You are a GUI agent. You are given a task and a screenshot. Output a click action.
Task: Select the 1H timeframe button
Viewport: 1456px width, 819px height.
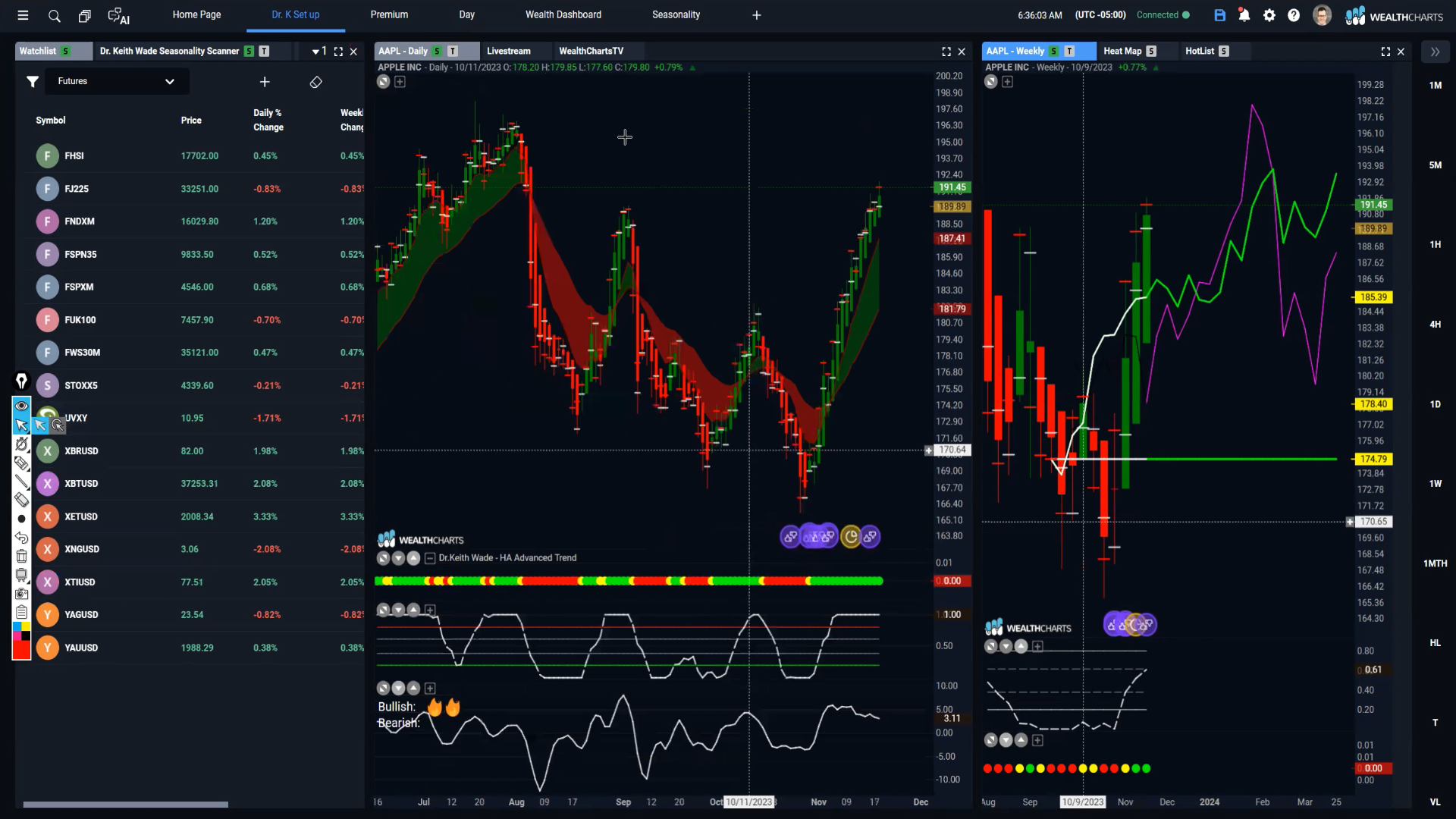click(x=1436, y=245)
